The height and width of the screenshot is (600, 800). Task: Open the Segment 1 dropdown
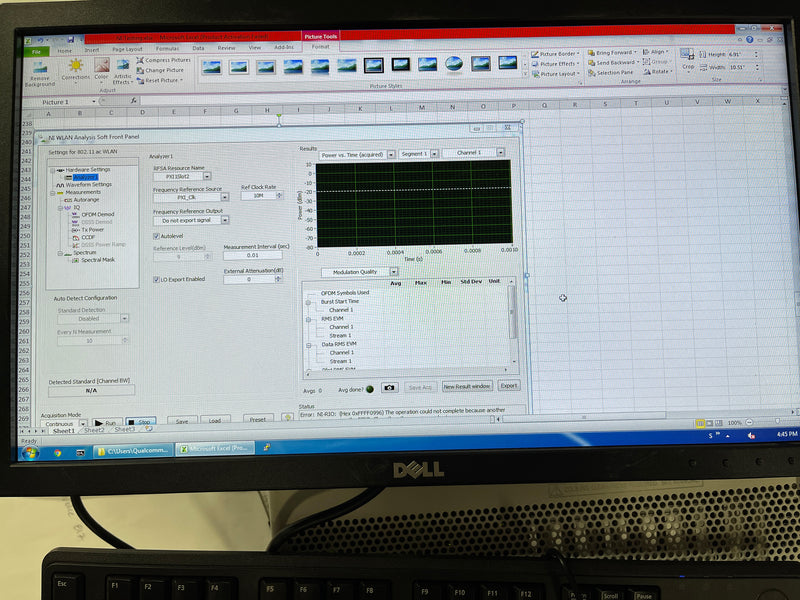tap(434, 154)
